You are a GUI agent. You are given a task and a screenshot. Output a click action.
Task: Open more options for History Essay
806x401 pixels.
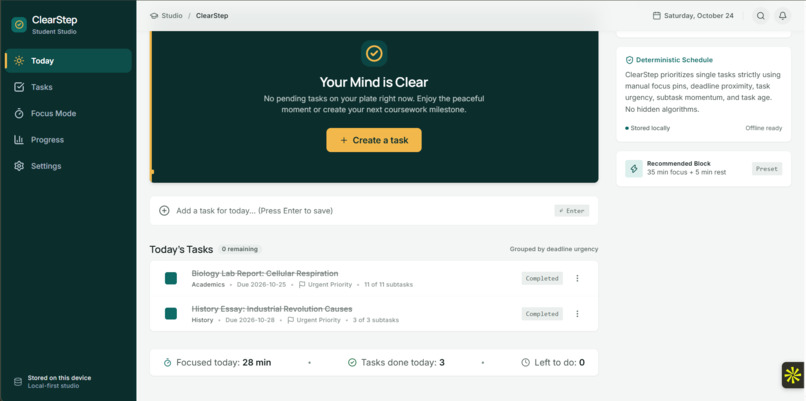pyautogui.click(x=577, y=314)
